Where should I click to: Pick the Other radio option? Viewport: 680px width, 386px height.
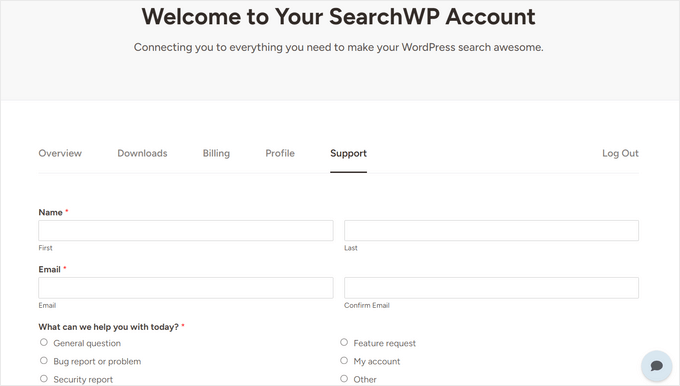coord(344,379)
